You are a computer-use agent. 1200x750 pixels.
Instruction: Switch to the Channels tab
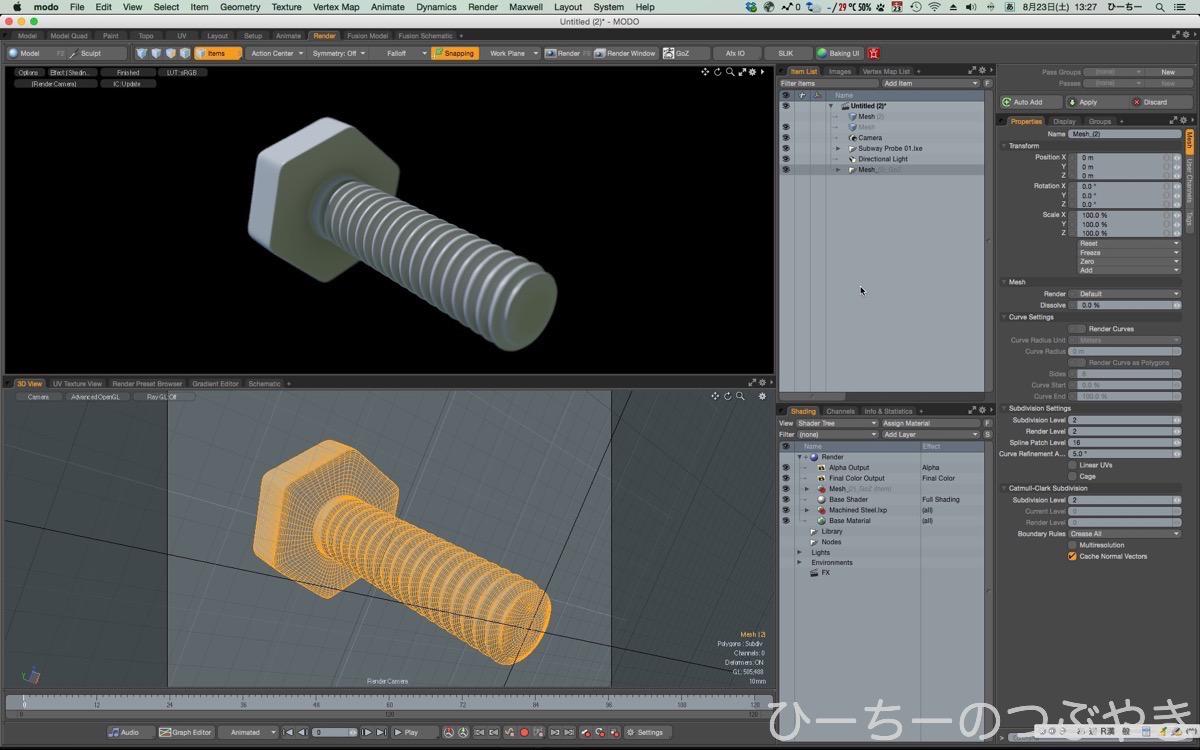coord(840,411)
